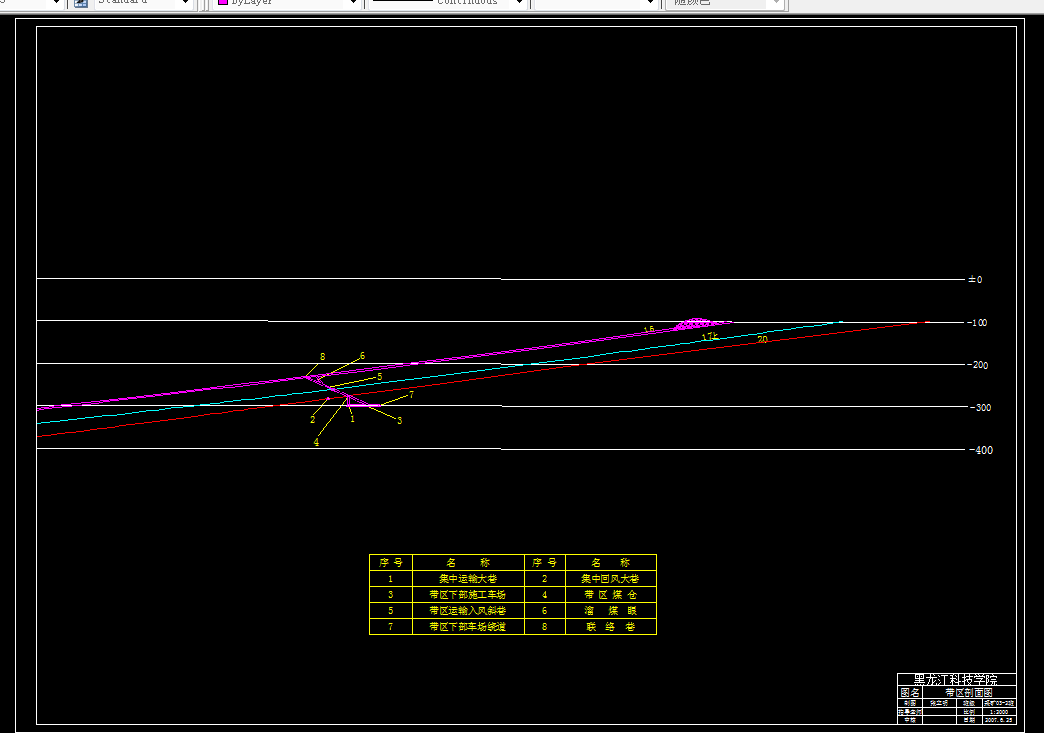Click legend table sequence number 4

coord(545,595)
